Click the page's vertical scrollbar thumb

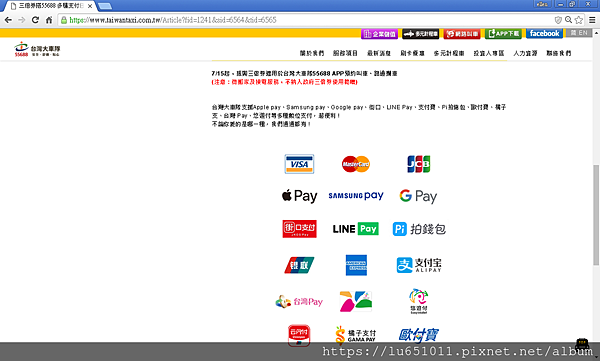(x=596, y=214)
